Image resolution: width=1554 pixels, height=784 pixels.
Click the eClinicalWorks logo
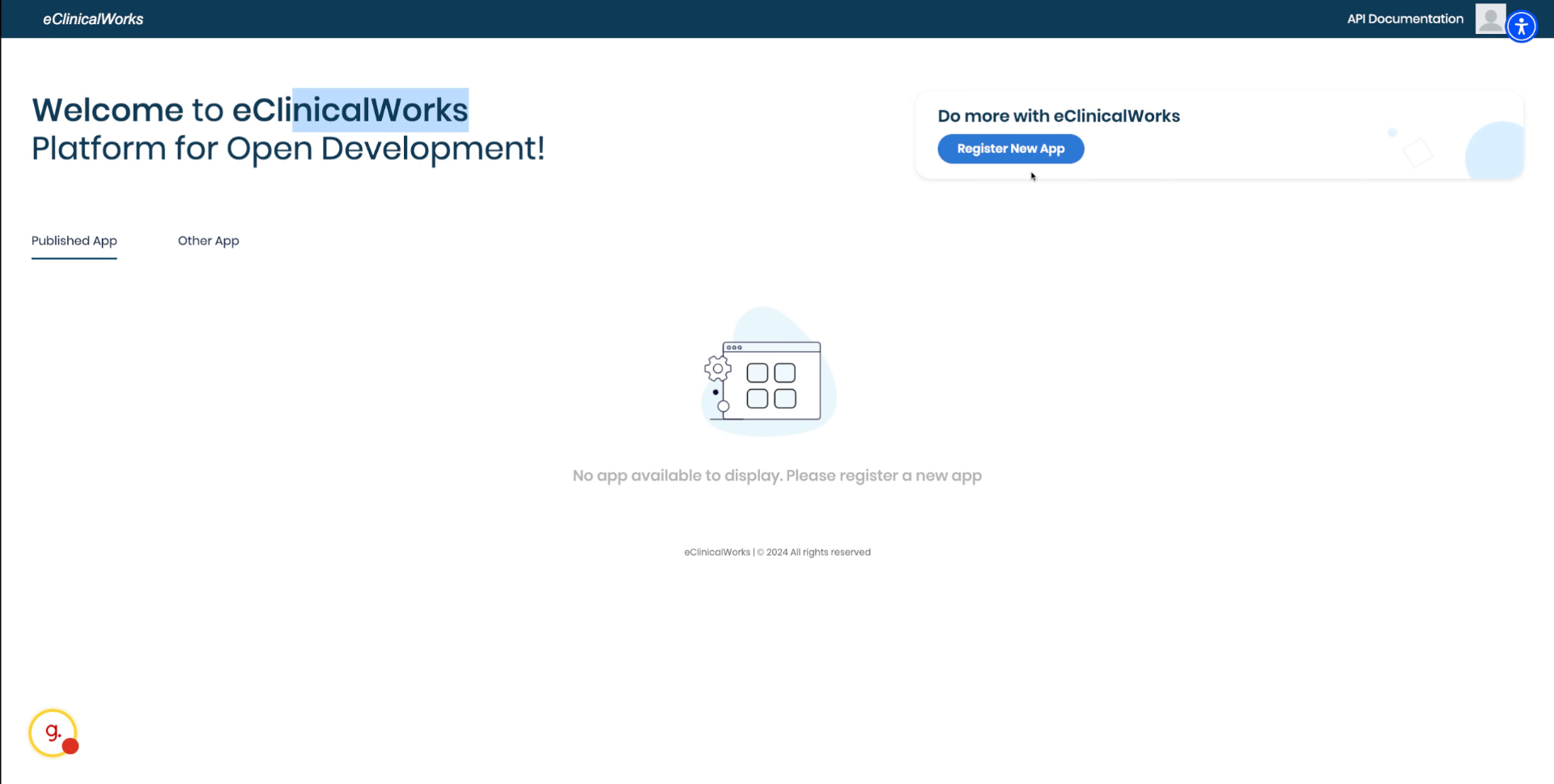[92, 19]
